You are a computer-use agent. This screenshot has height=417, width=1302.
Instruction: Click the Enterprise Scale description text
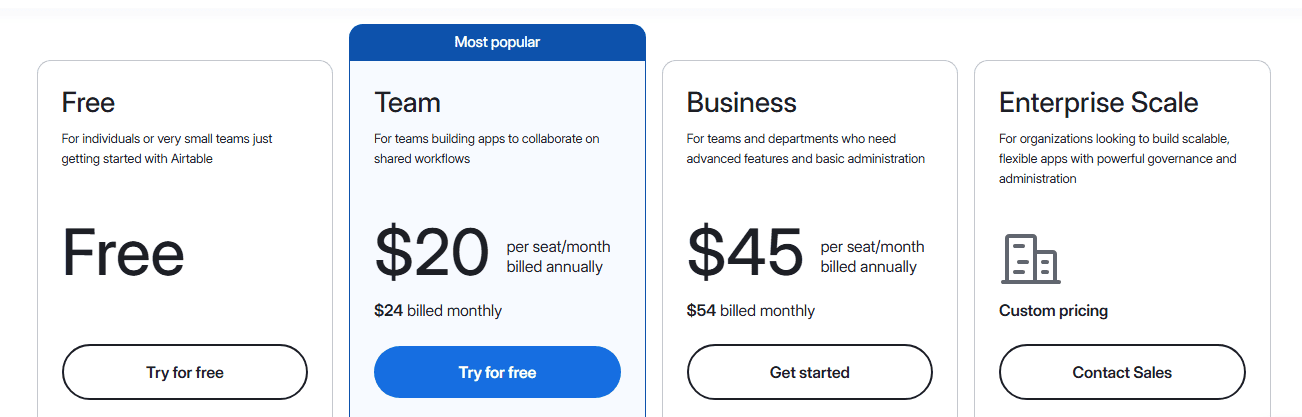tap(1117, 158)
